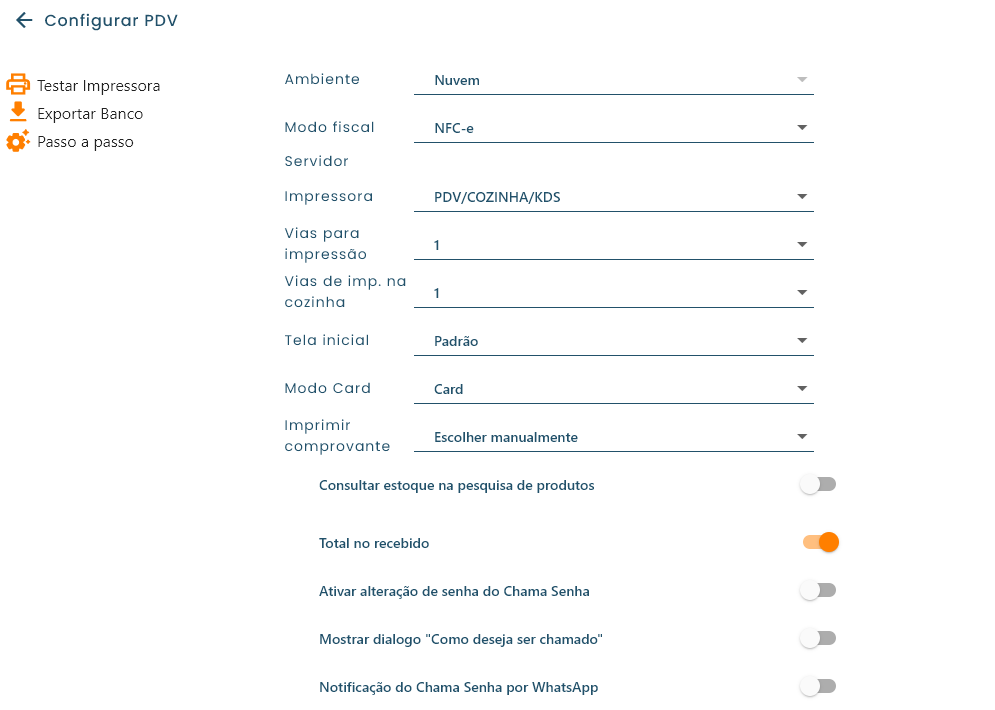
Task: Click the Ambiente field showing Nuvem
Action: tap(613, 80)
